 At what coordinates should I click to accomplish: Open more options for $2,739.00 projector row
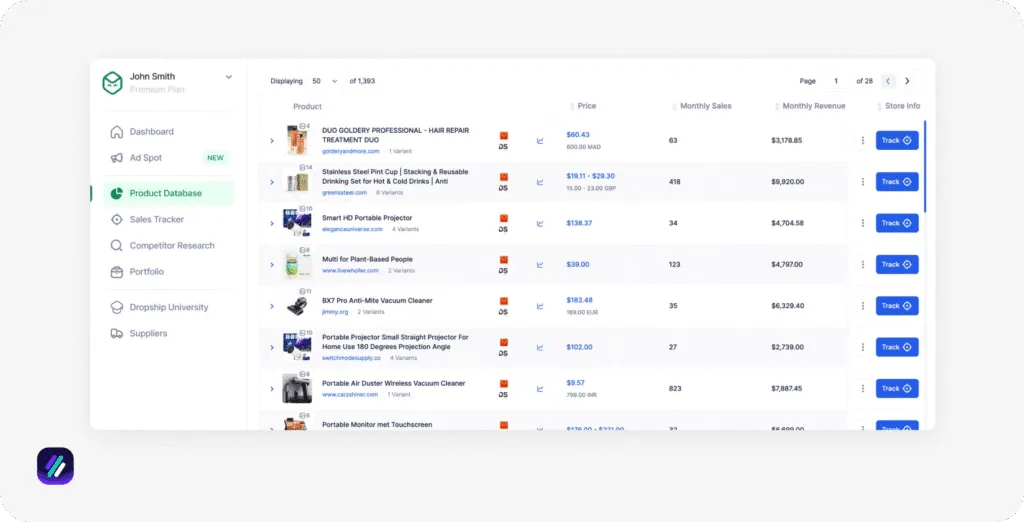click(x=863, y=347)
